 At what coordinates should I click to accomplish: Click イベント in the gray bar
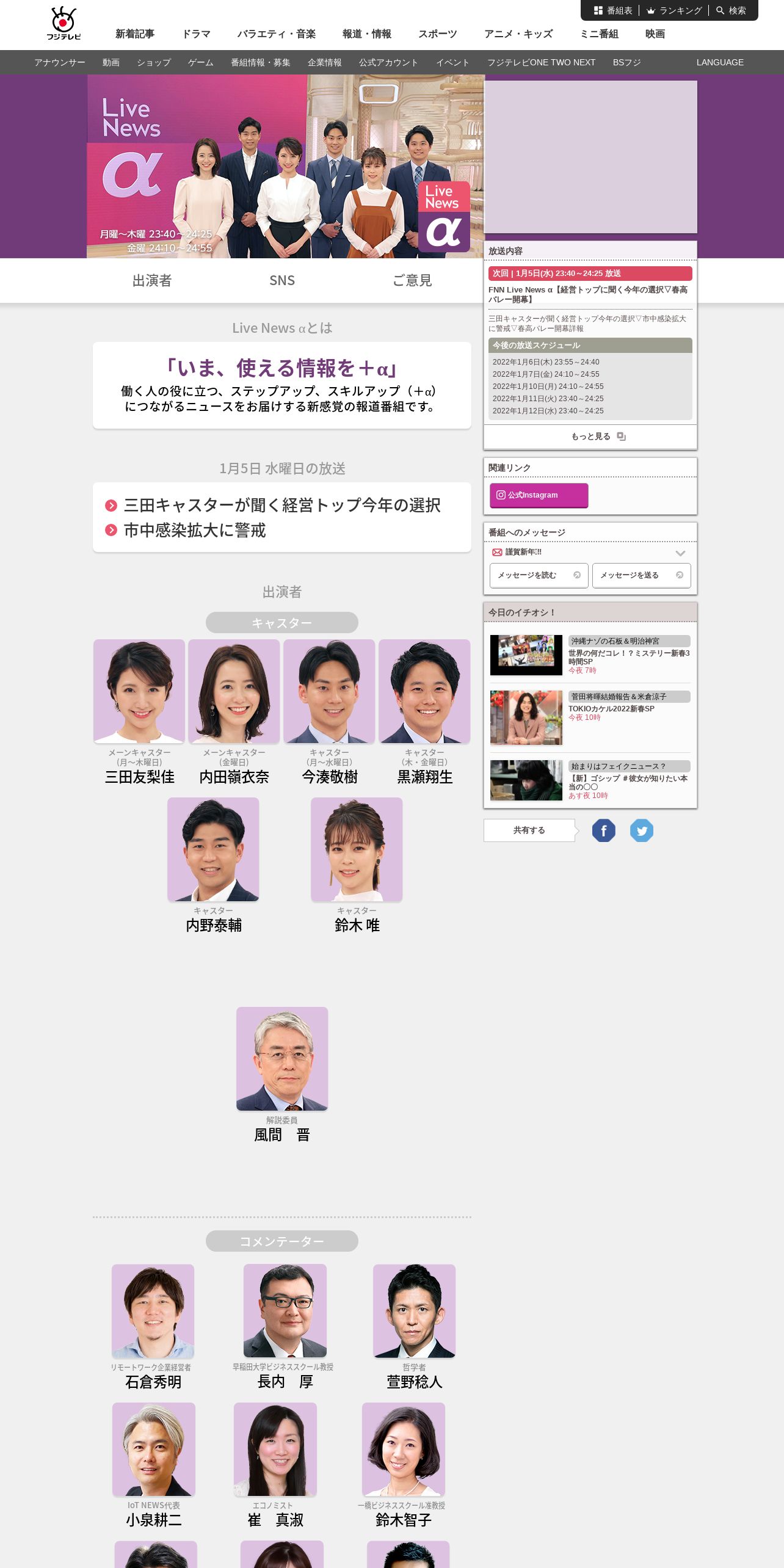click(453, 62)
